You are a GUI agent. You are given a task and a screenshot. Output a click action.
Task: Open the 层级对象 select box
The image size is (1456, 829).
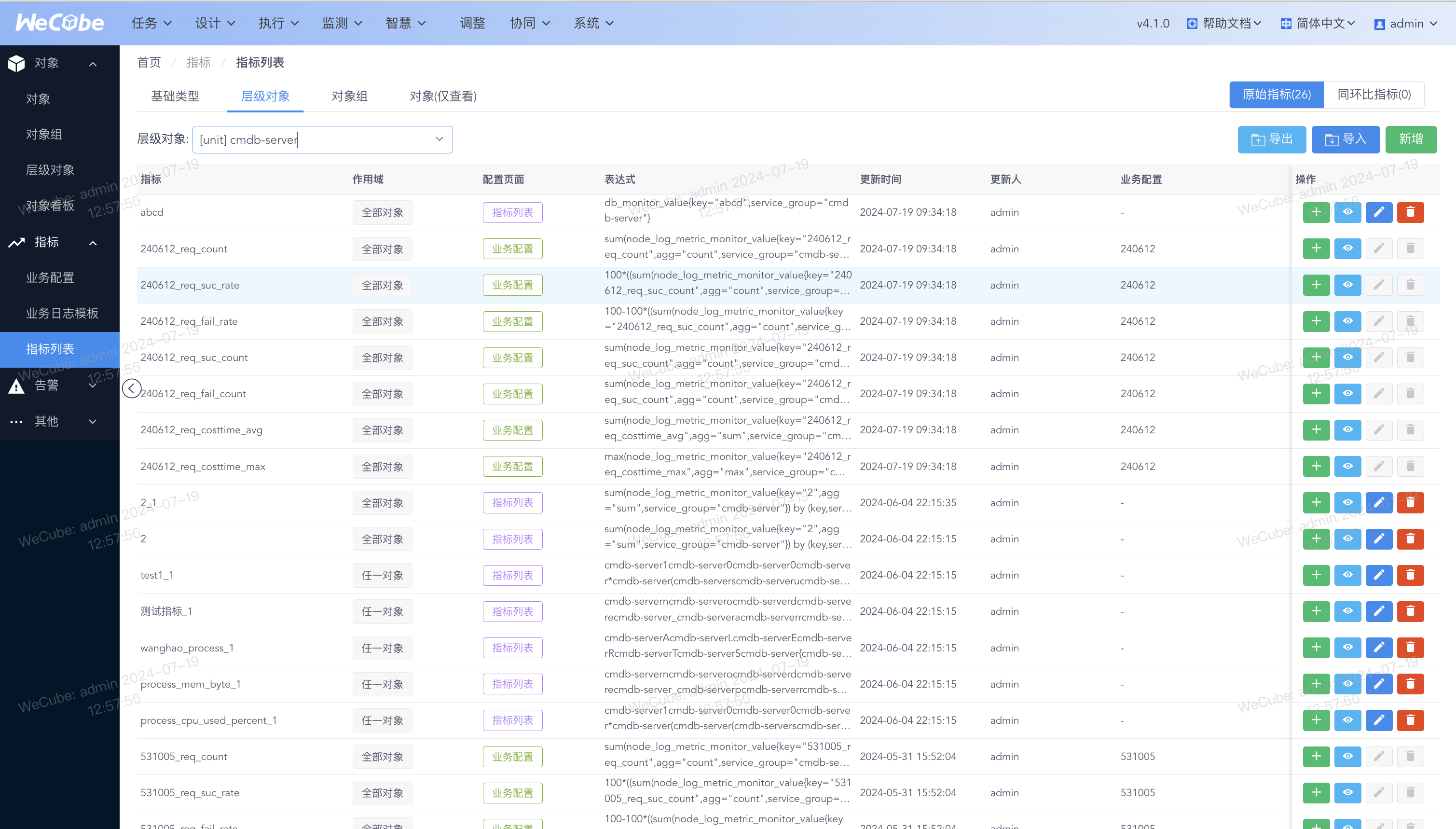(323, 139)
